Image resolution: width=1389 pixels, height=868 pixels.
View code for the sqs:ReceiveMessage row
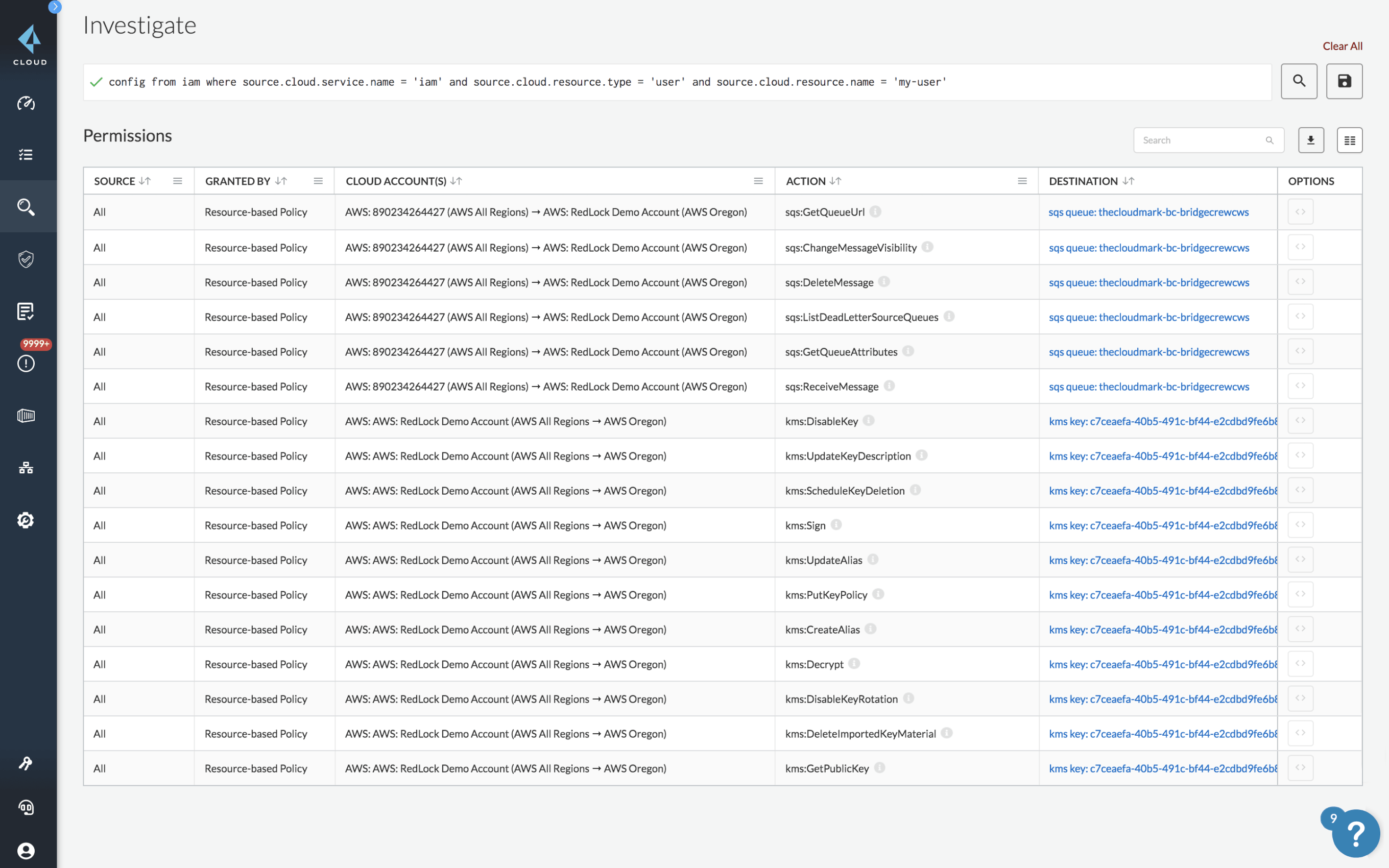(1301, 385)
